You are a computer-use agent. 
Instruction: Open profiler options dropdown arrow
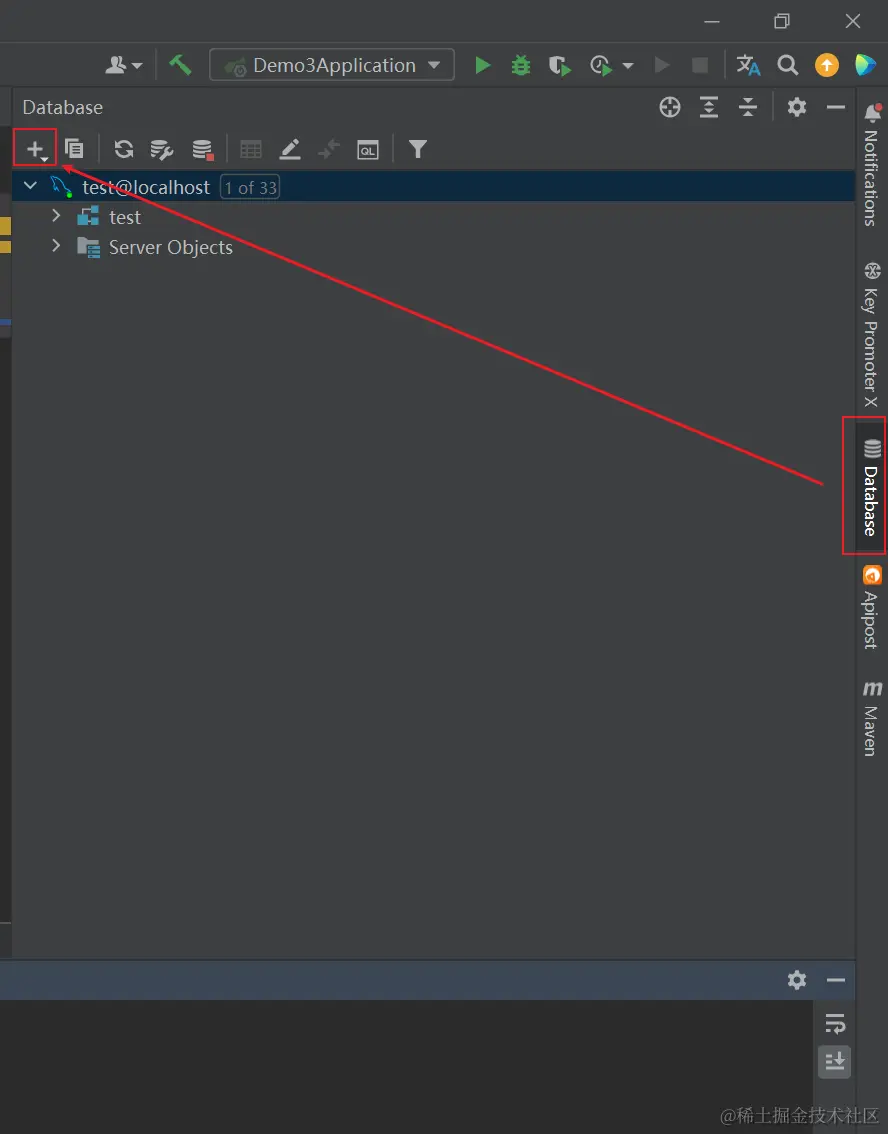tap(628, 66)
